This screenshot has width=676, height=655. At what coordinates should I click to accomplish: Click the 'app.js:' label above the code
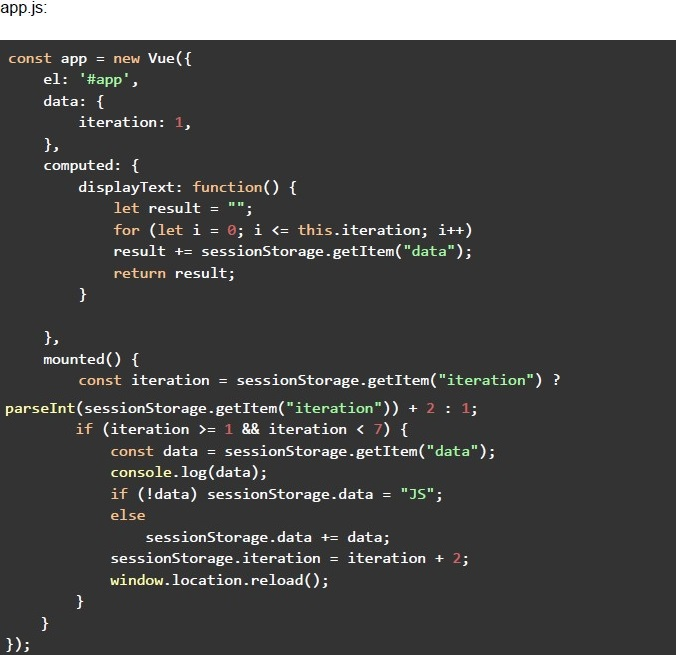coord(23,8)
